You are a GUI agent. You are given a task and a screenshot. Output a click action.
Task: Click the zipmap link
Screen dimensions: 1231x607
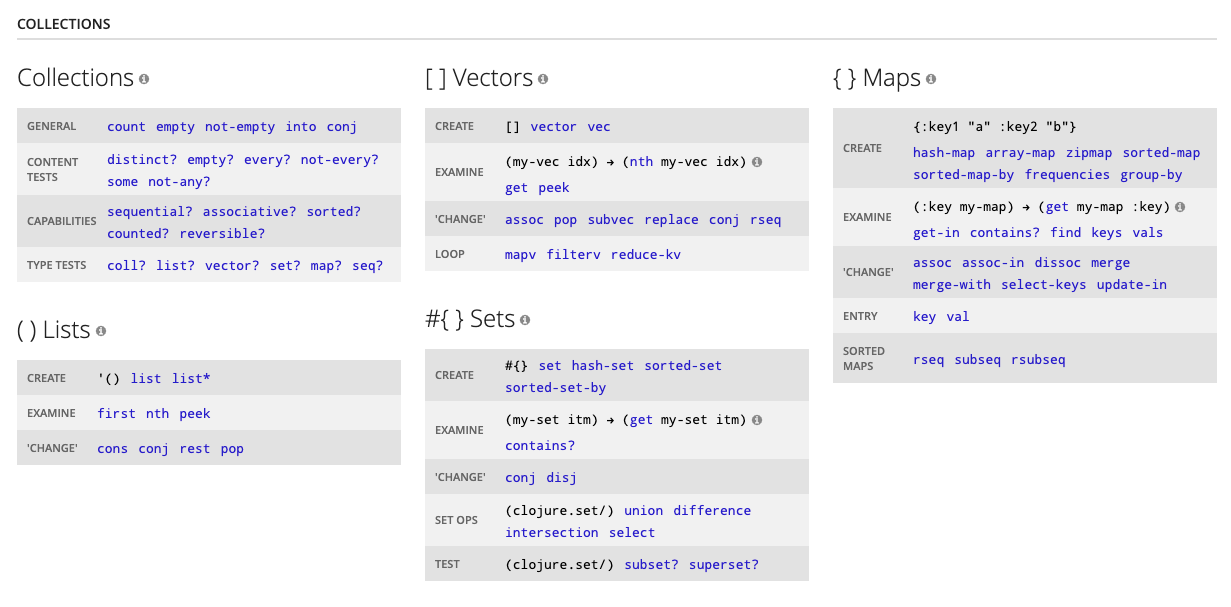[1089, 153]
